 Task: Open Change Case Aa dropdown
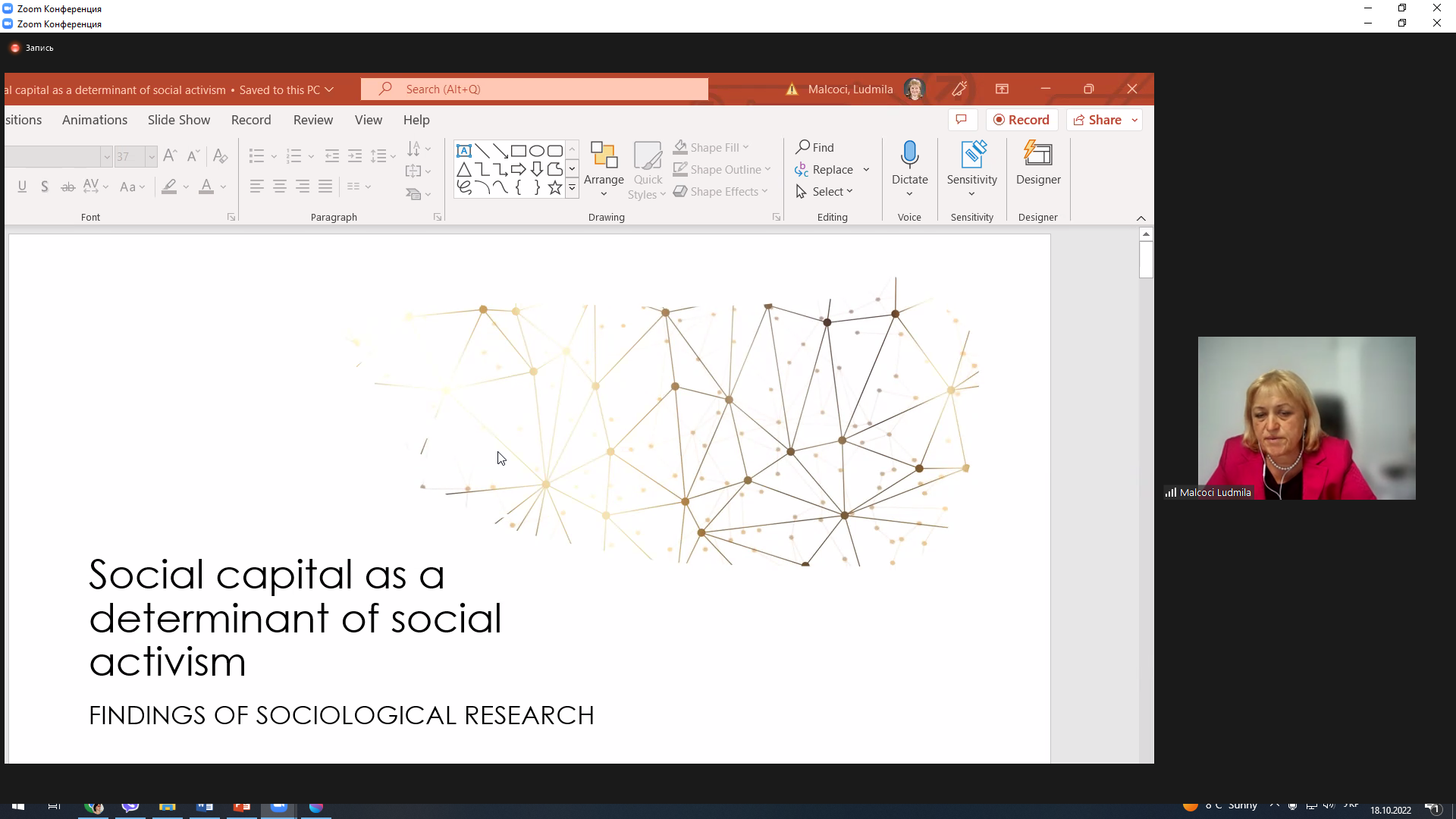pyautogui.click(x=133, y=187)
